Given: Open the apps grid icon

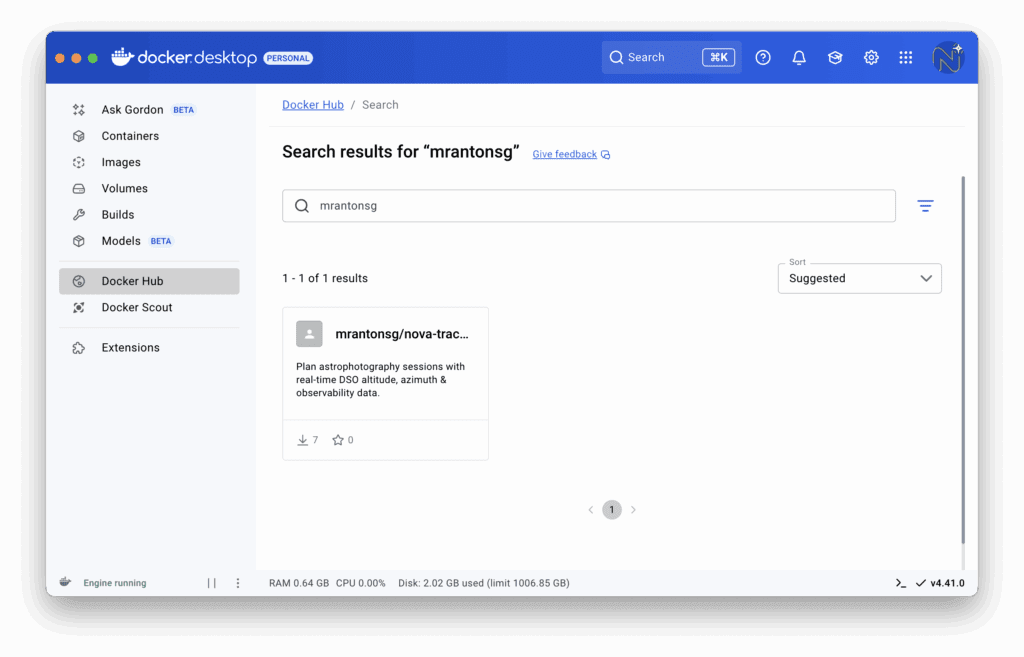Looking at the screenshot, I should (906, 57).
